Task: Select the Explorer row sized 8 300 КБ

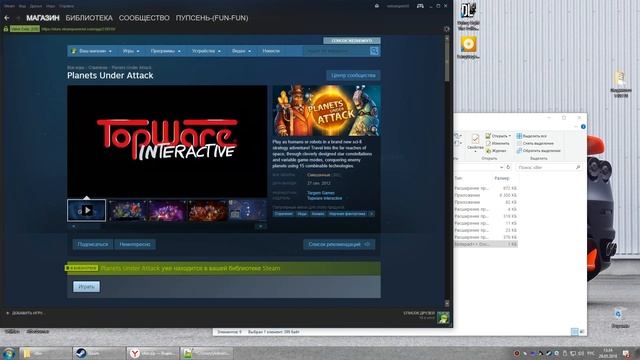Action: coord(486,195)
